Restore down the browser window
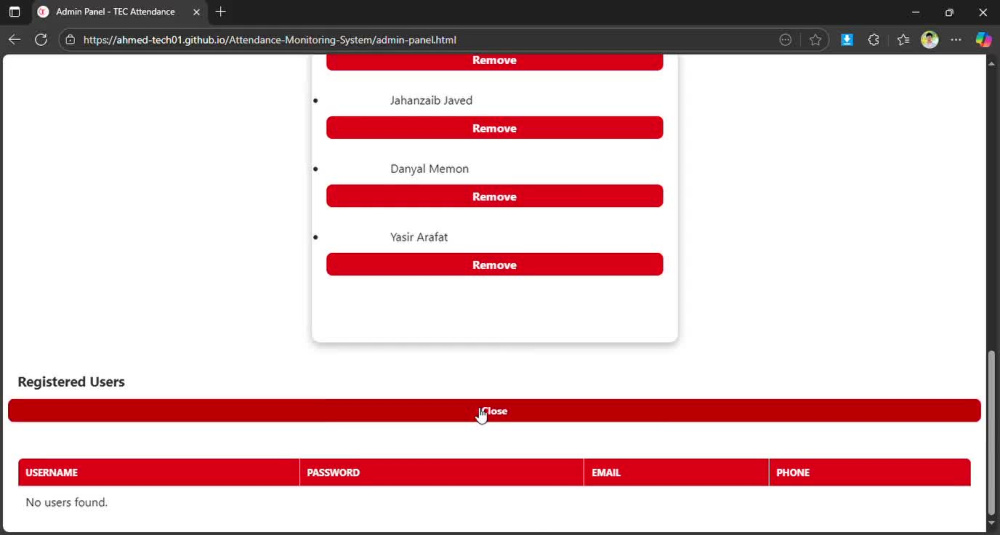 949,11
